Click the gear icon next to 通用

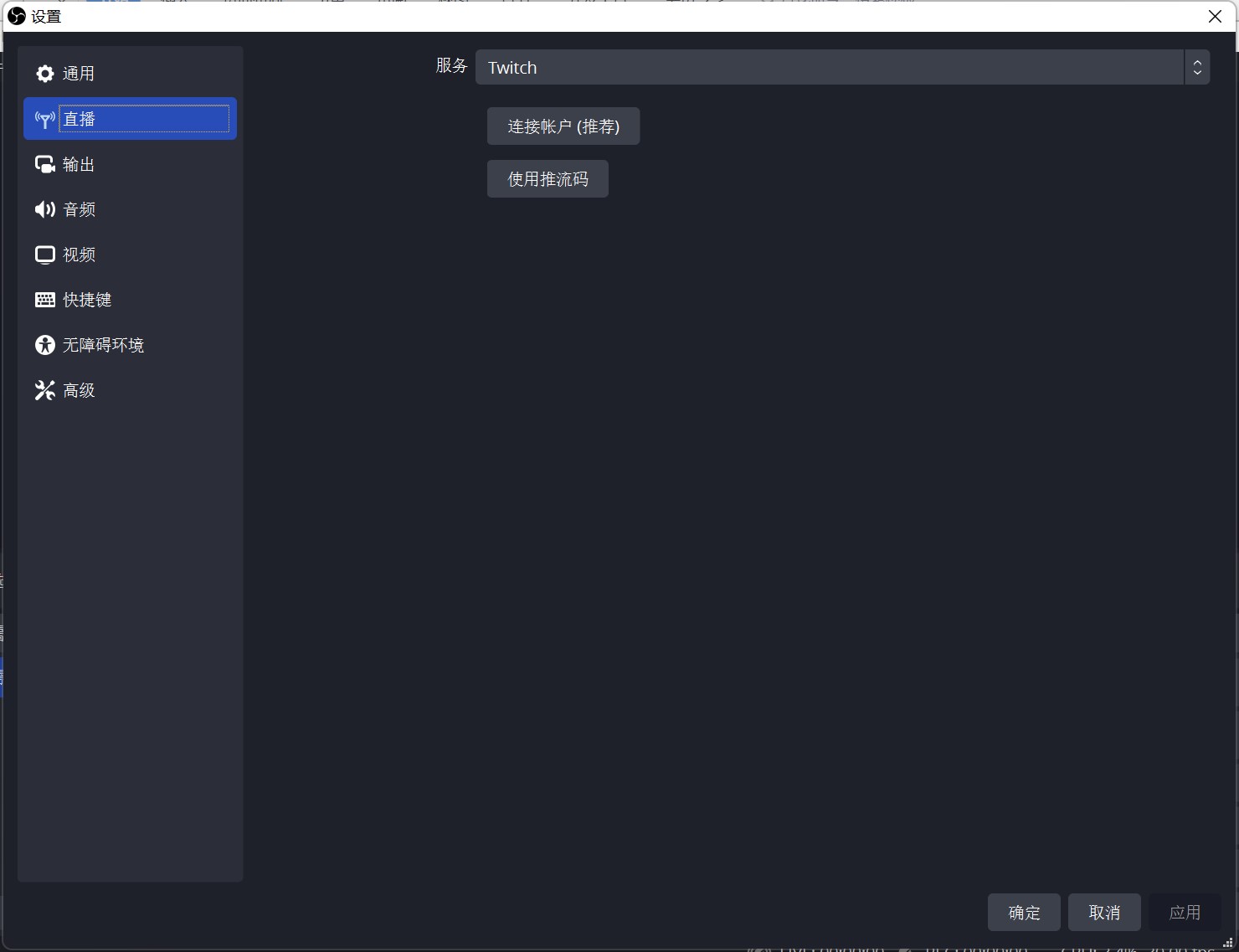[45, 74]
